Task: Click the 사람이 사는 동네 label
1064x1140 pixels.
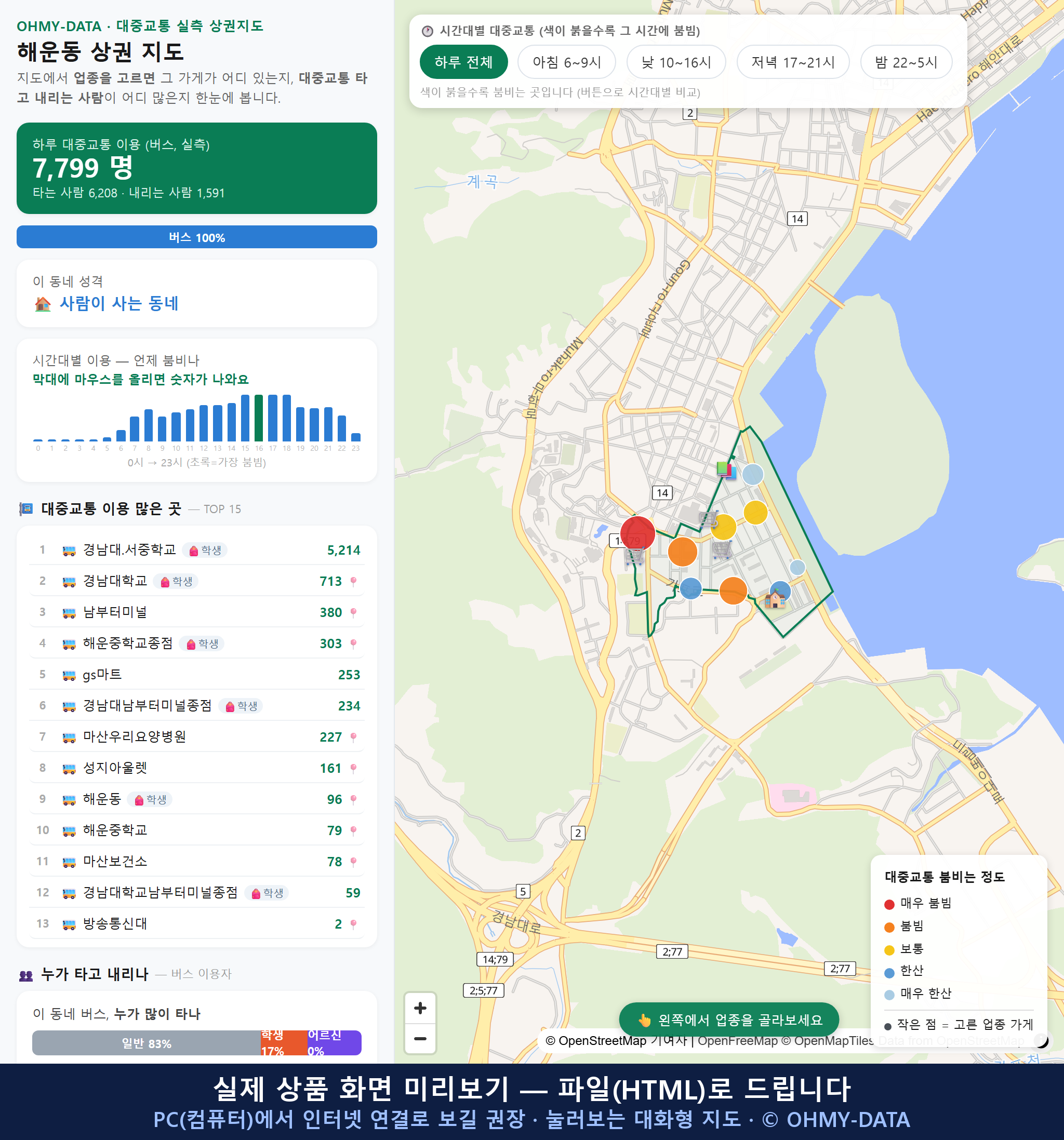Action: [119, 303]
